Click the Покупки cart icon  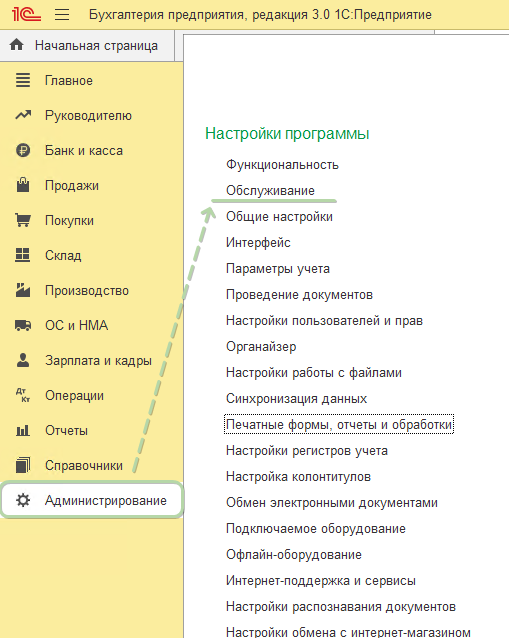(23, 220)
